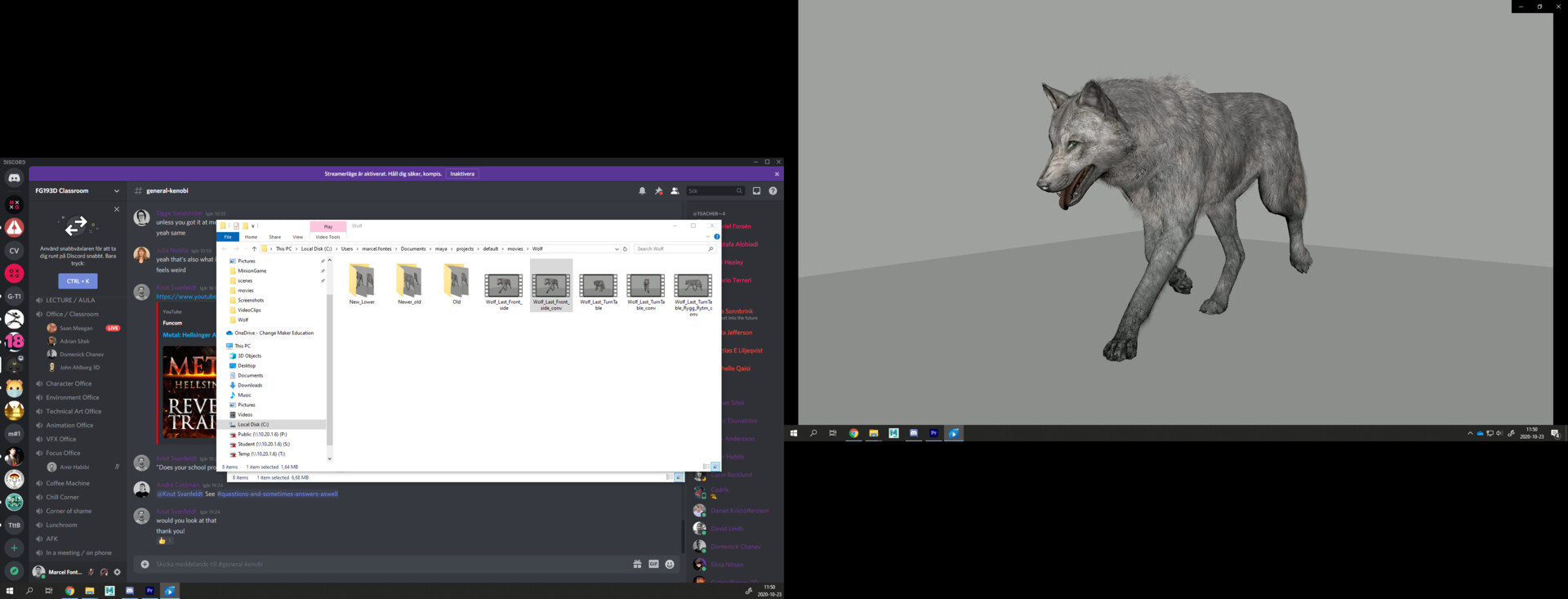This screenshot has height=599, width=1568.
Task: Open Discord help question-mark icon
Action: [773, 190]
